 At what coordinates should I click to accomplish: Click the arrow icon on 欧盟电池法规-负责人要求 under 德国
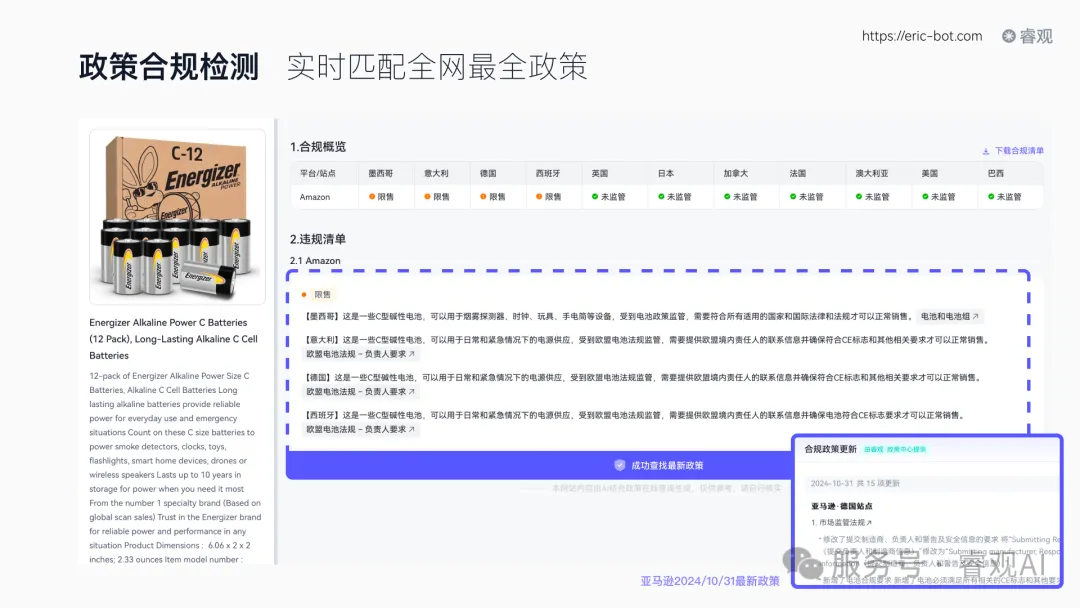(x=410, y=393)
